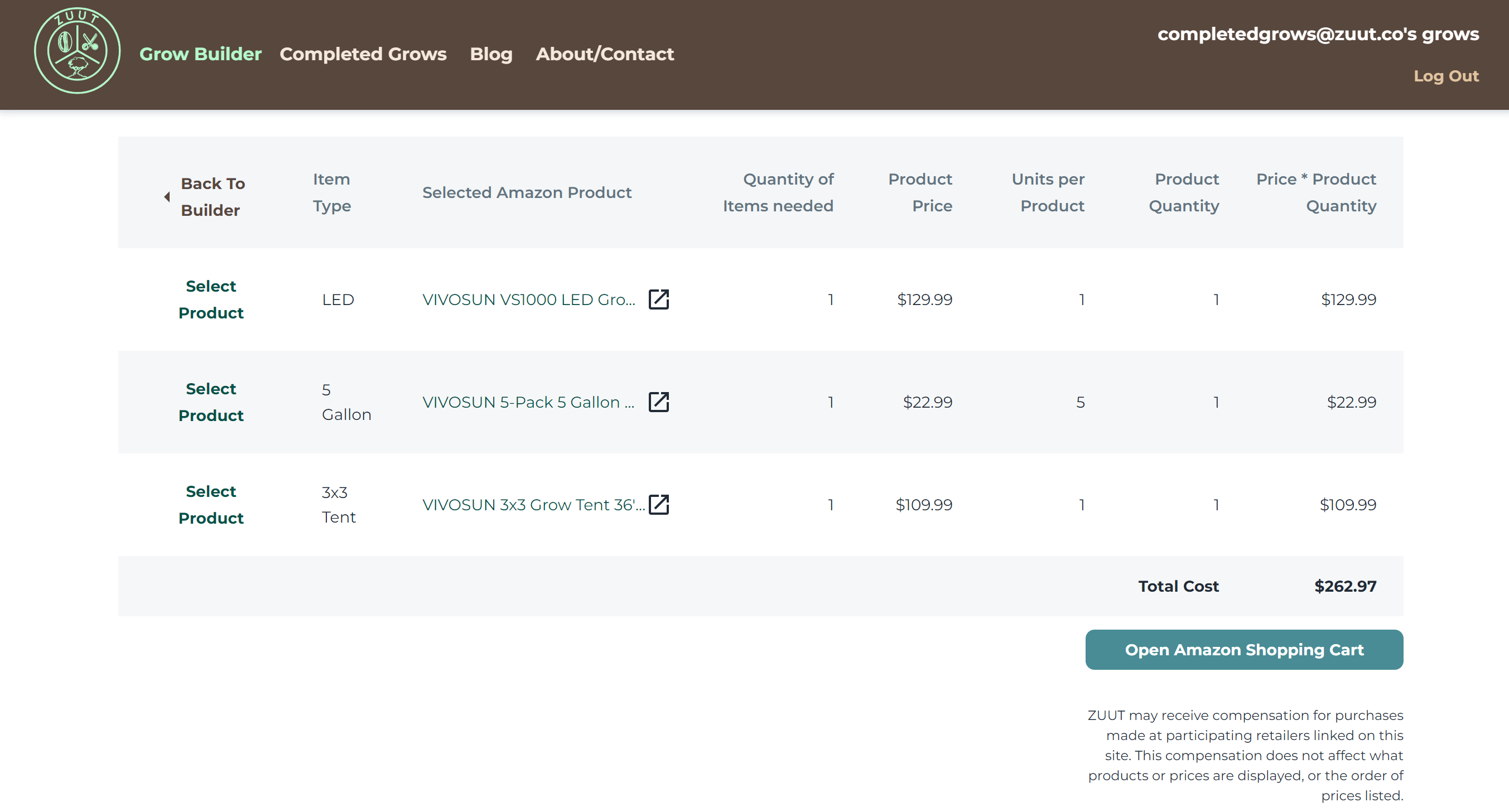Click the ZUUT circular logo

pos(78,50)
